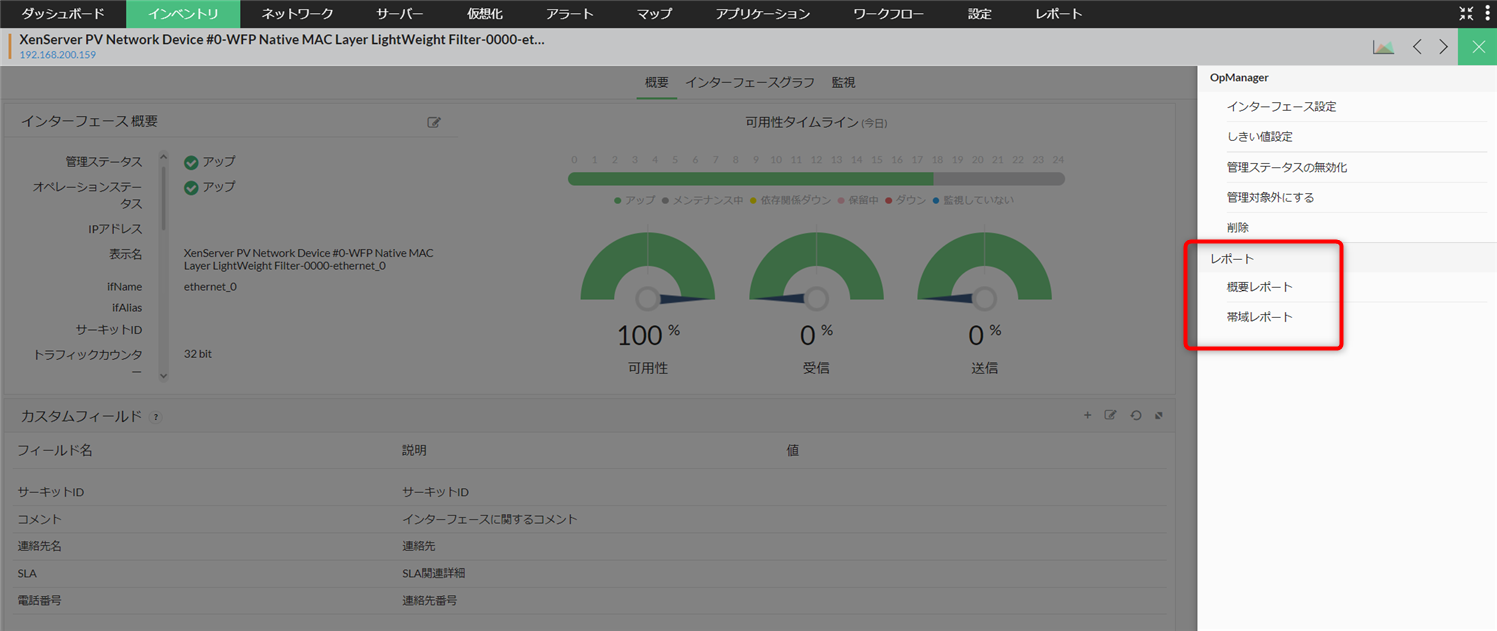Image resolution: width=1497 pixels, height=631 pixels.
Task: Open 帯域レポート in side menu
Action: click(x=1260, y=317)
